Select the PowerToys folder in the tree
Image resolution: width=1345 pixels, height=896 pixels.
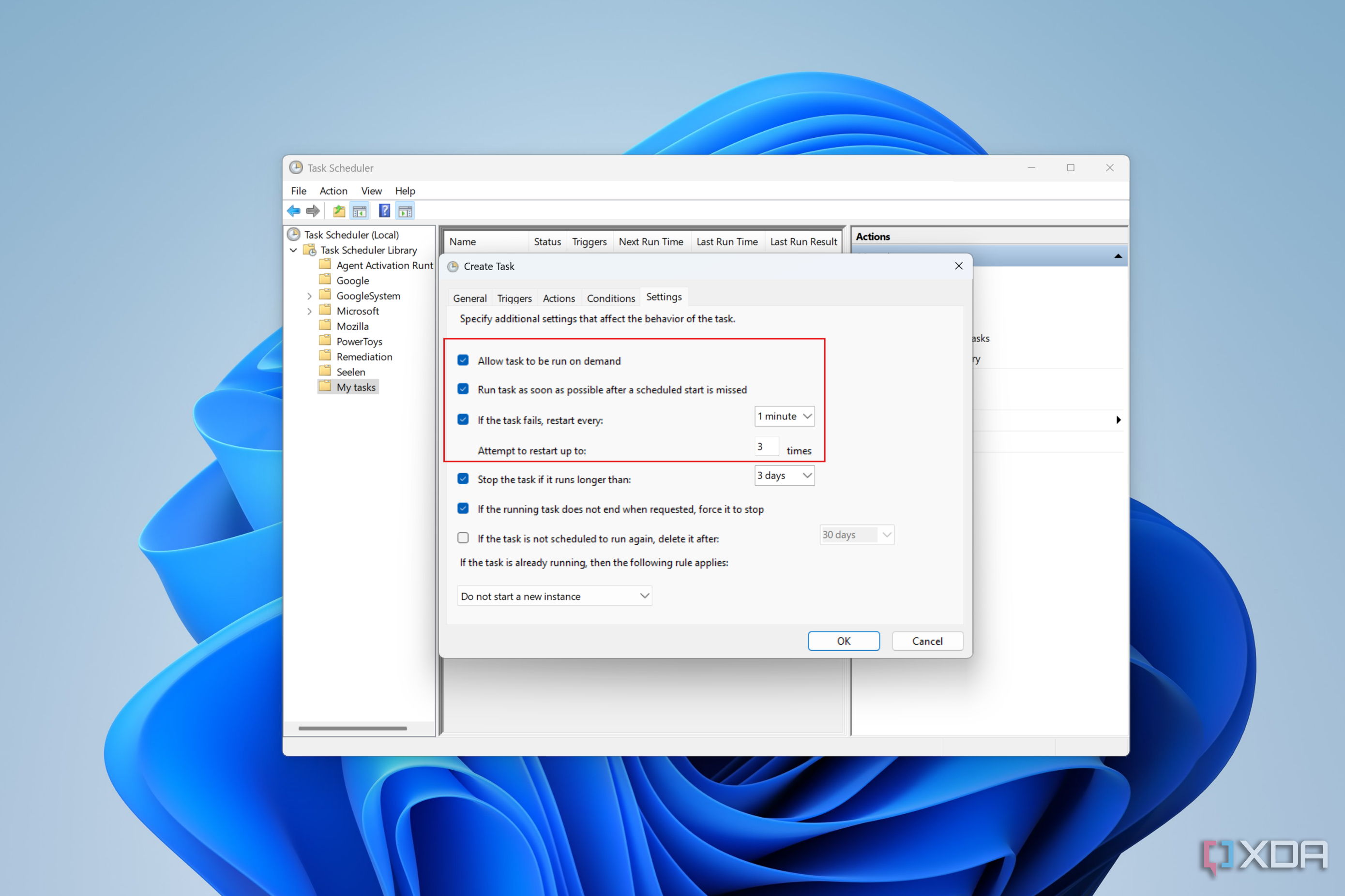(359, 341)
